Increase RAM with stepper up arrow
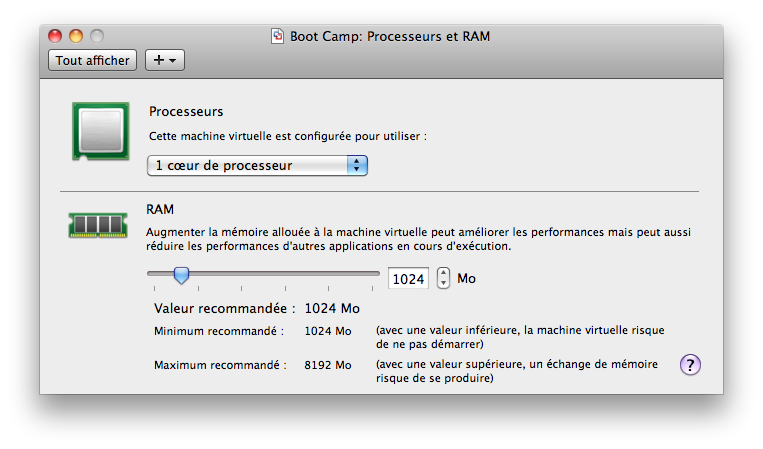Screen dimensions: 763x449 (x=443, y=273)
